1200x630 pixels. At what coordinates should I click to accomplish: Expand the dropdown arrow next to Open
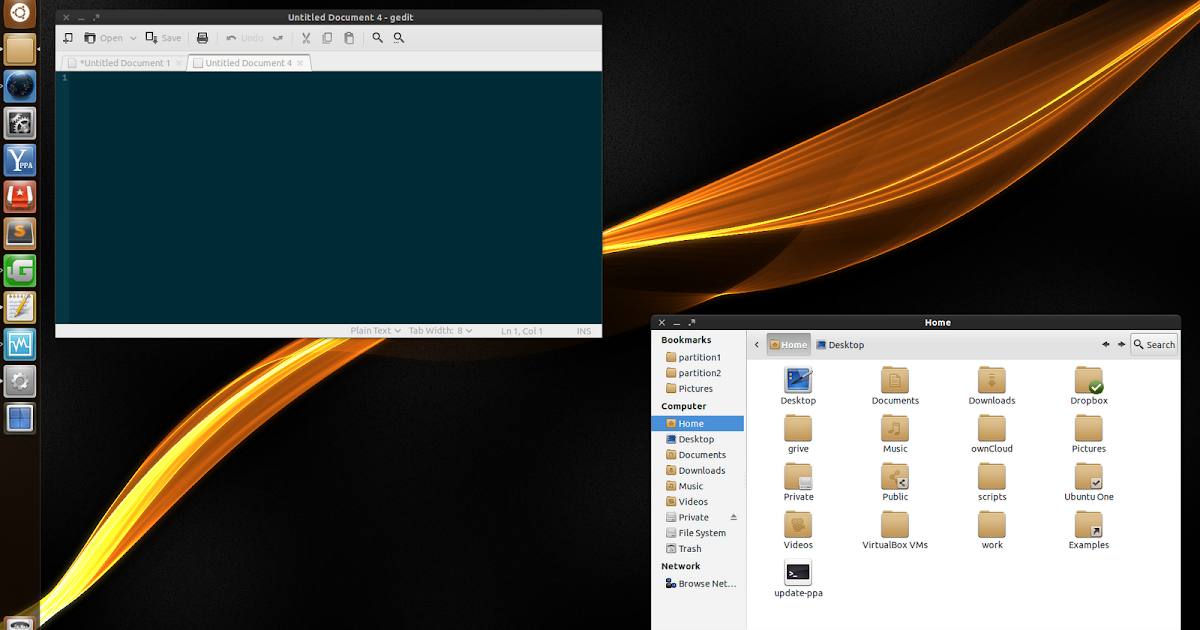click(133, 37)
